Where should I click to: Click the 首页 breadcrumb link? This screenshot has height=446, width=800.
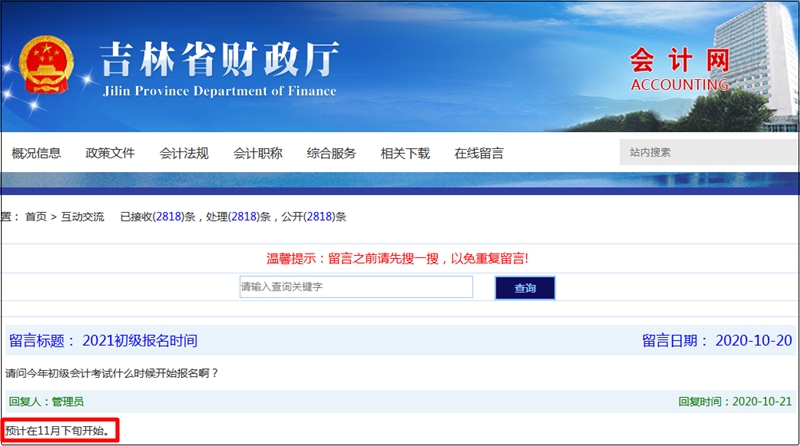(x=36, y=217)
